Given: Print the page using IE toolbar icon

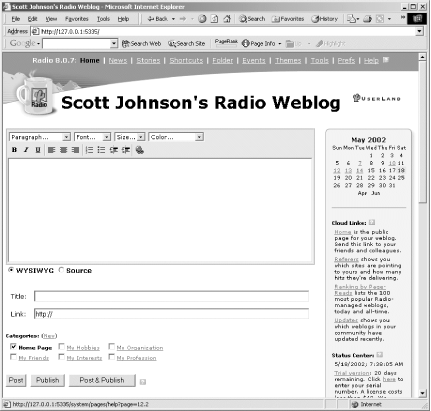Looking at the screenshot, I should click(x=367, y=19).
